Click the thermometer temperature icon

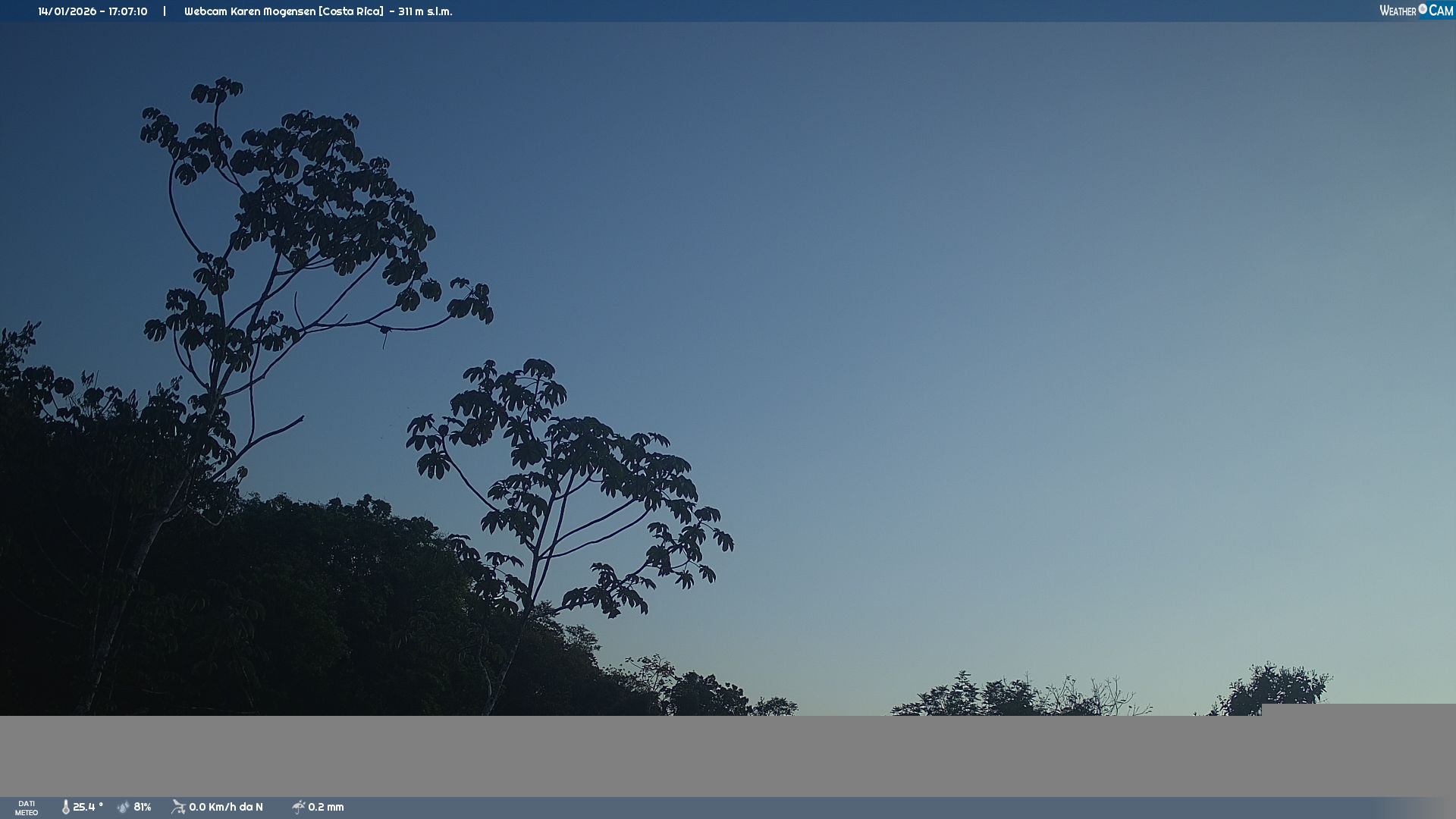(x=66, y=807)
